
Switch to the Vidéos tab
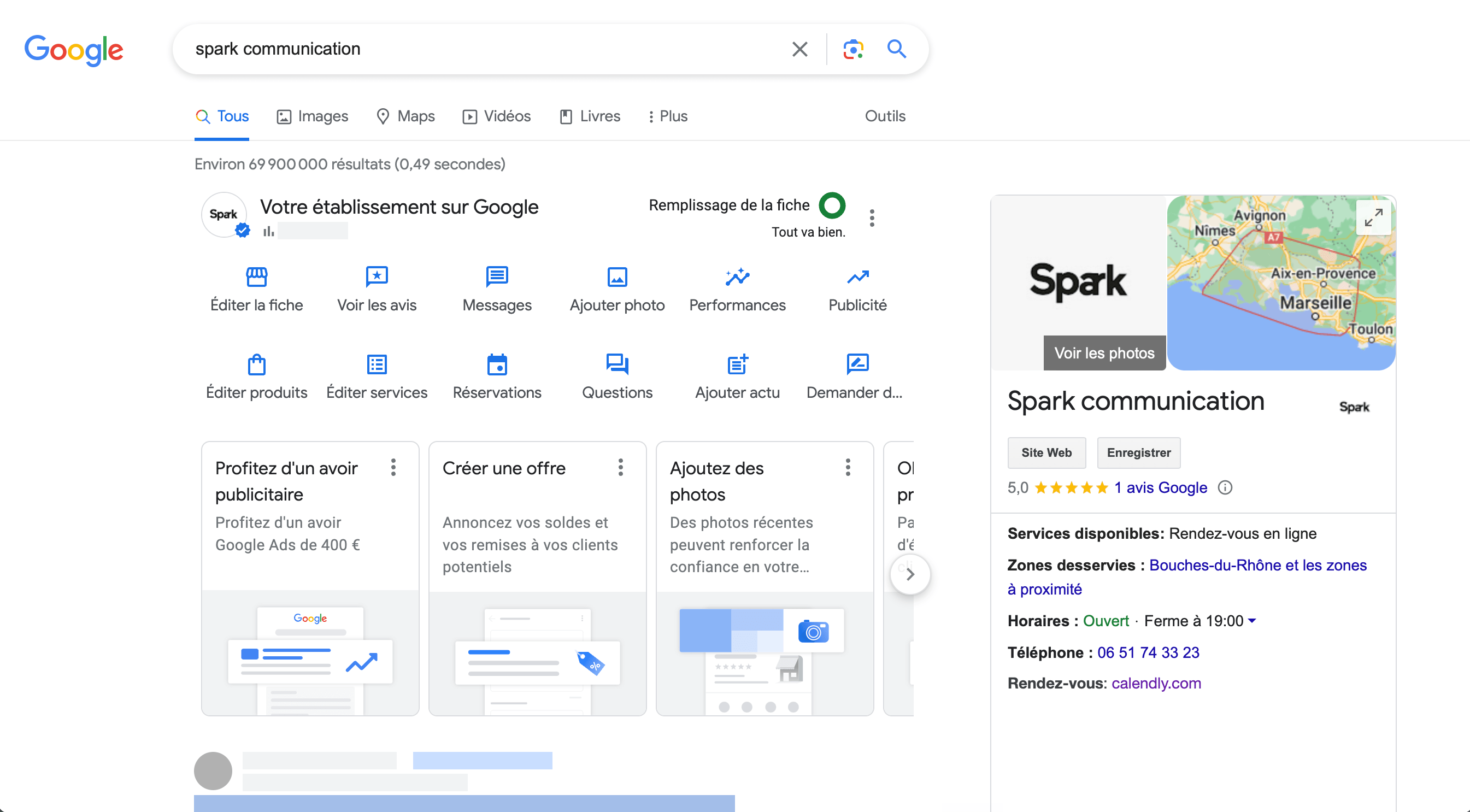pos(497,116)
